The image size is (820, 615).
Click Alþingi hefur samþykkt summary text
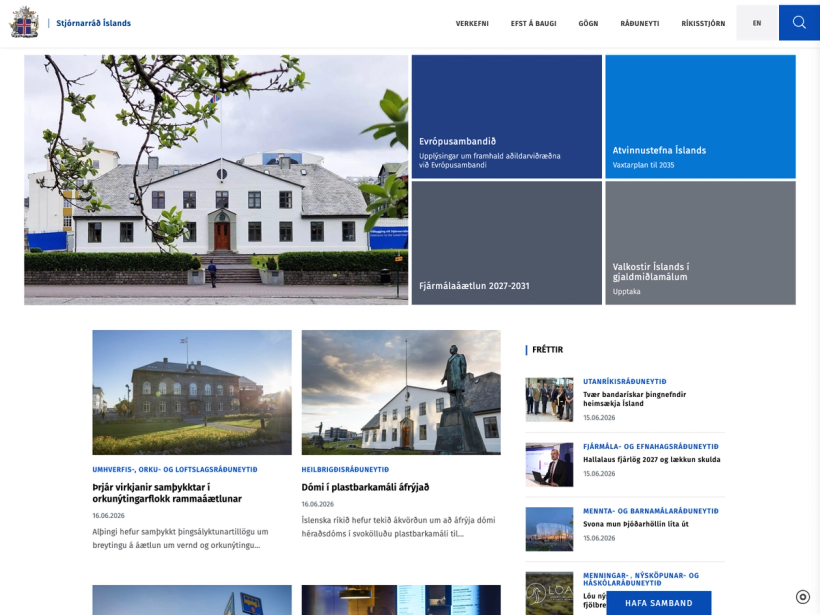[180, 538]
